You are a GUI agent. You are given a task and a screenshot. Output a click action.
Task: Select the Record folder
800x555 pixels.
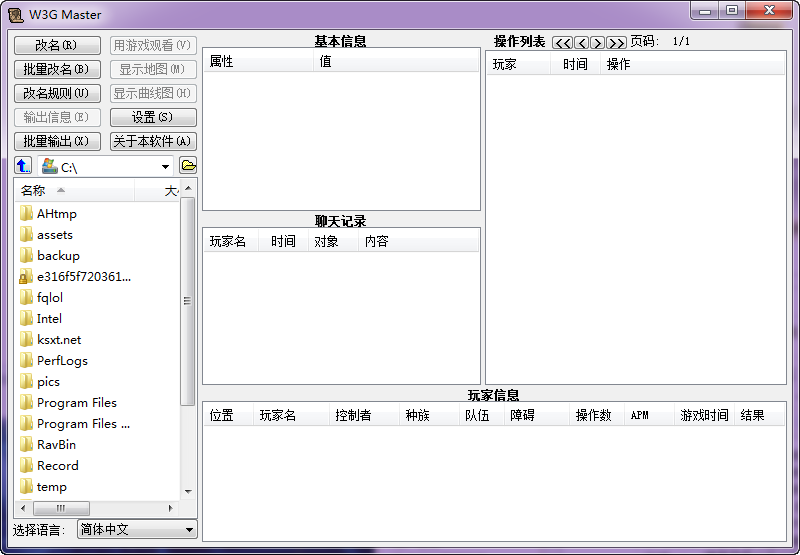pos(58,466)
